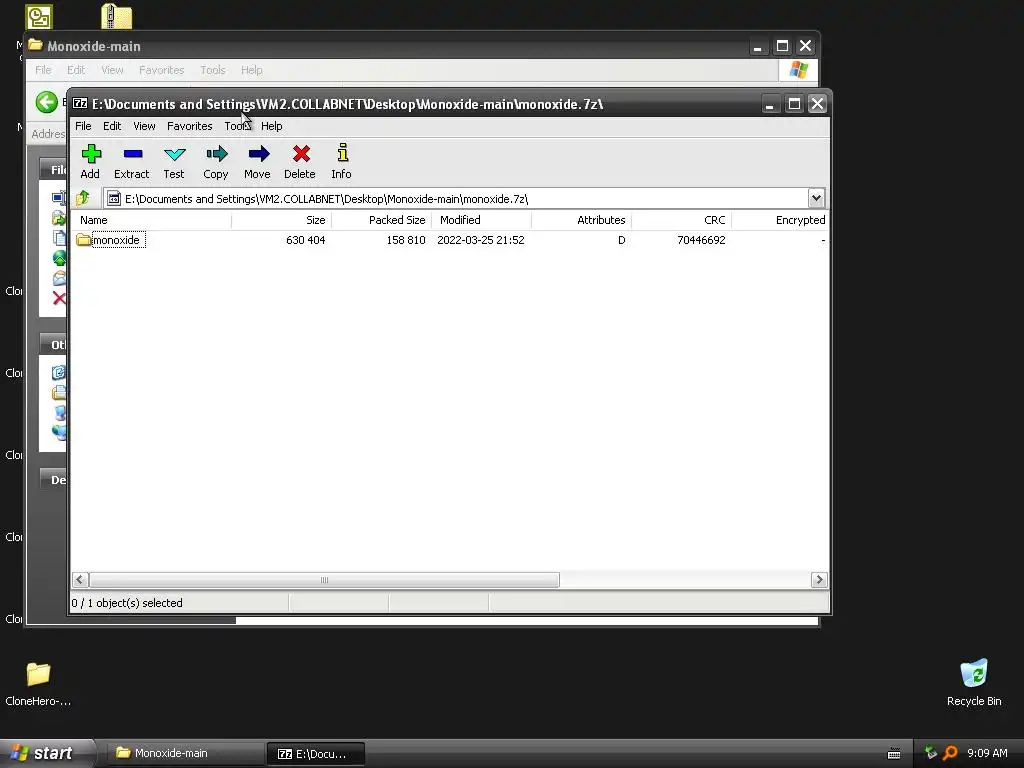Open Tools menu in Monoxide-main window
This screenshot has height=768, width=1024.
click(213, 70)
